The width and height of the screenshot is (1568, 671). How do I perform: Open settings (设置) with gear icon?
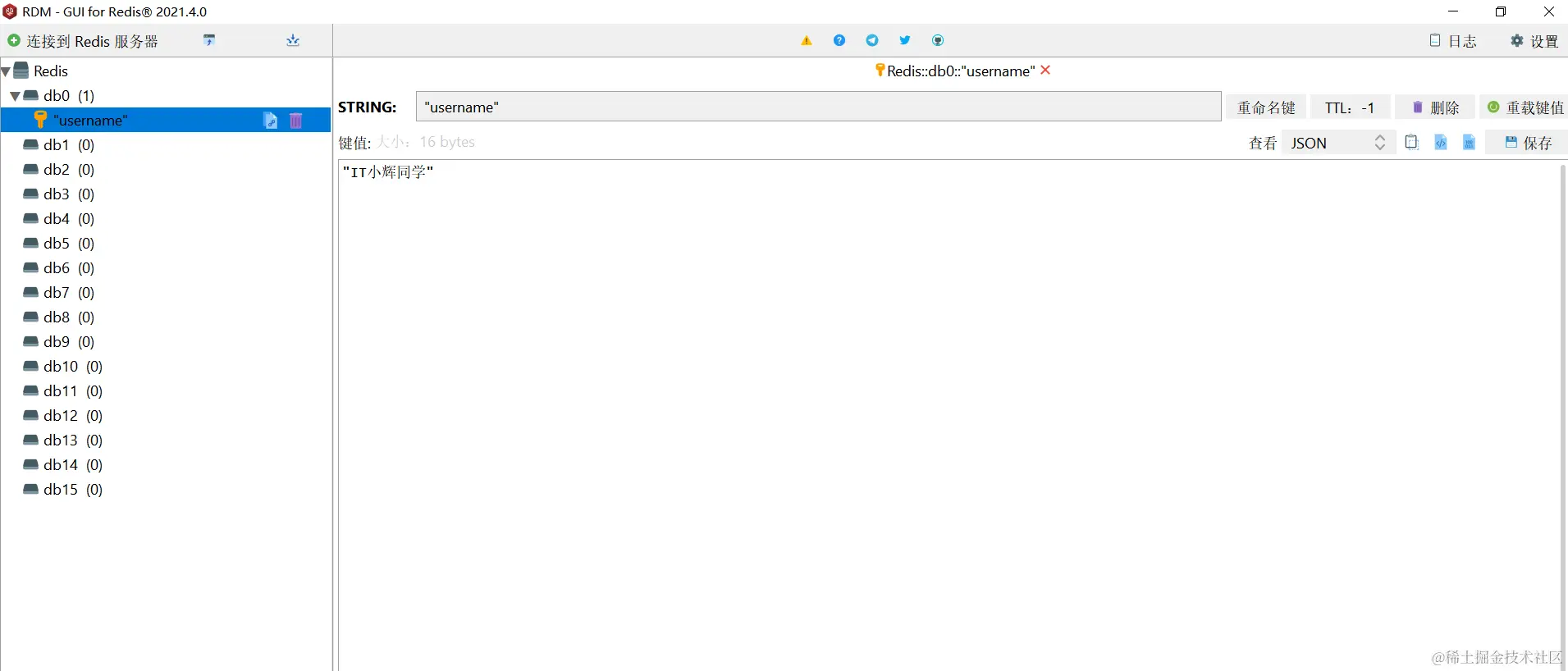[x=1534, y=41]
